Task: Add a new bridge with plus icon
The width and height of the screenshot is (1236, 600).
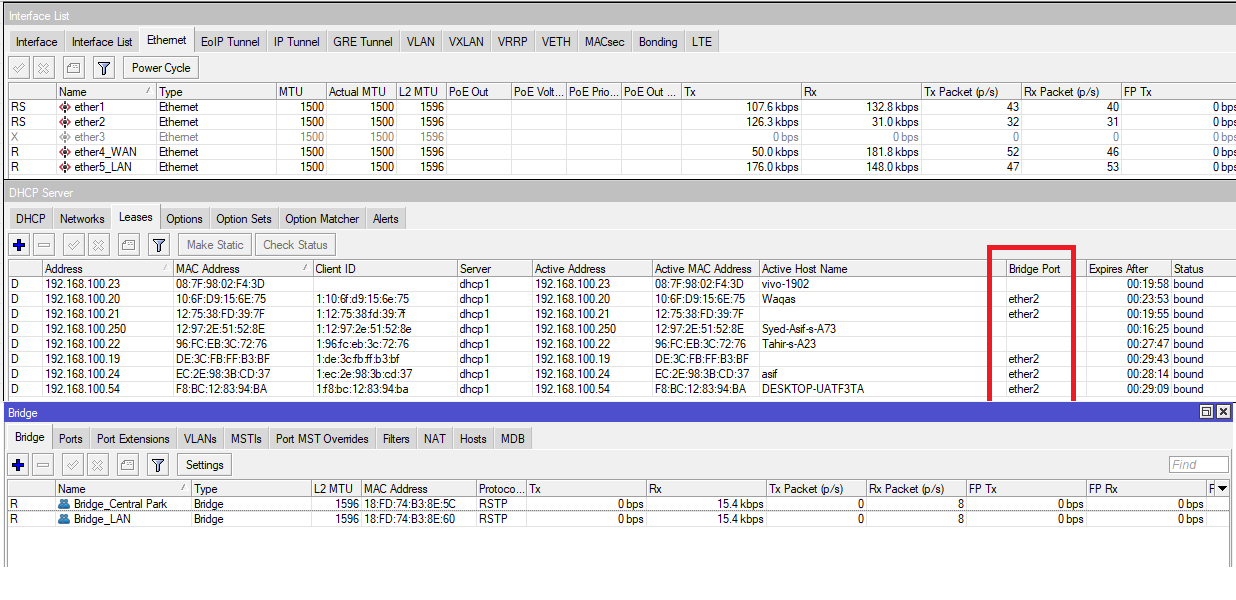Action: tap(19, 464)
